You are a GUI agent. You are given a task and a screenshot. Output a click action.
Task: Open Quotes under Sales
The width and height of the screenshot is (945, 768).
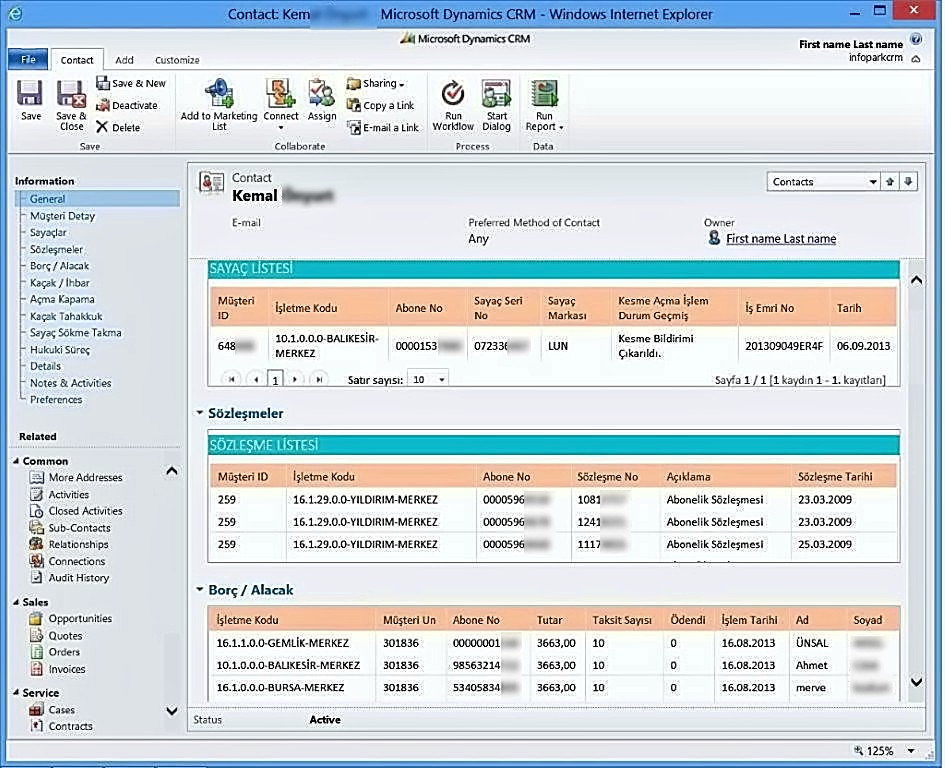56,635
